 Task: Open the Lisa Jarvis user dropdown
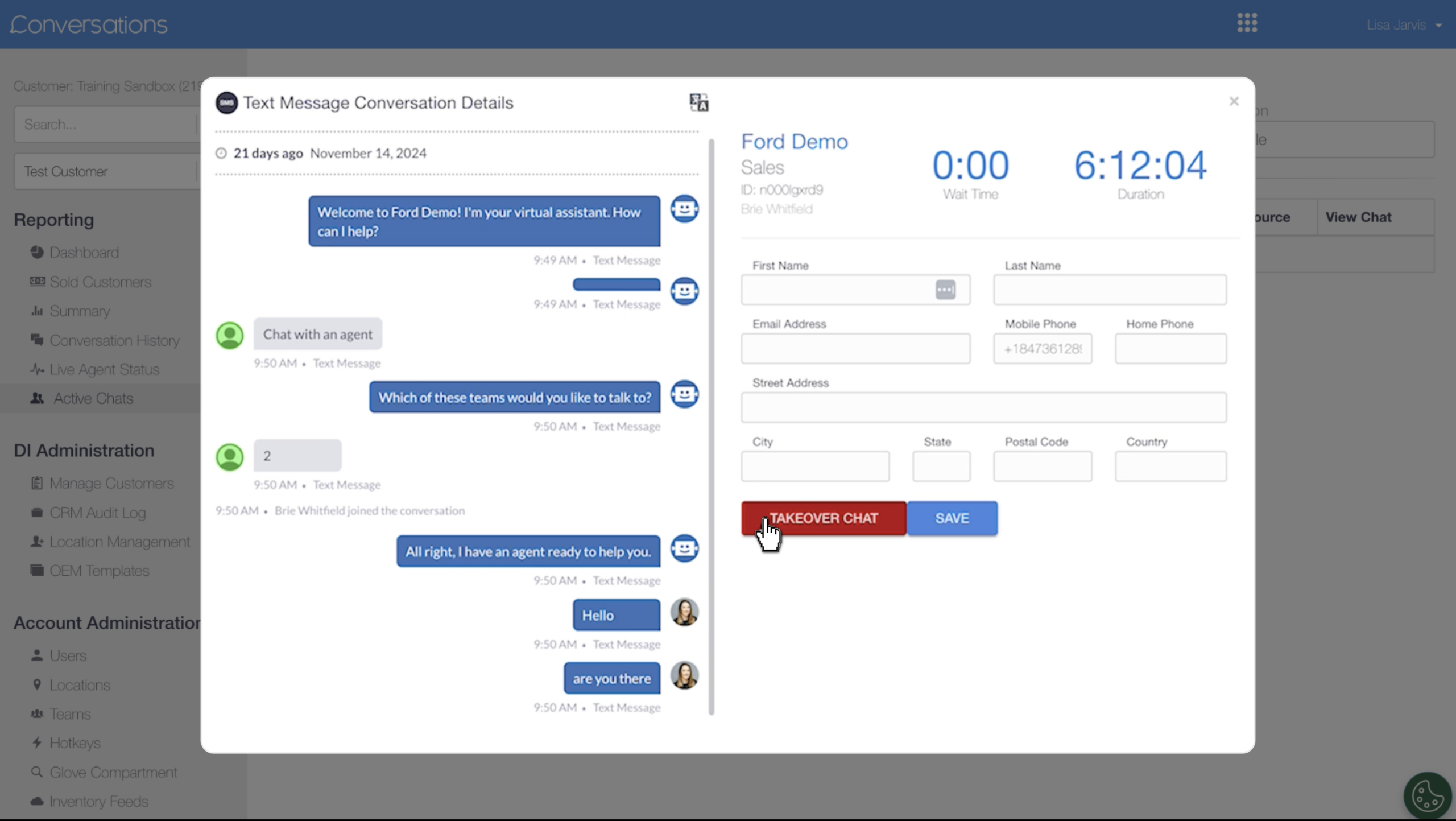pyautogui.click(x=1404, y=25)
